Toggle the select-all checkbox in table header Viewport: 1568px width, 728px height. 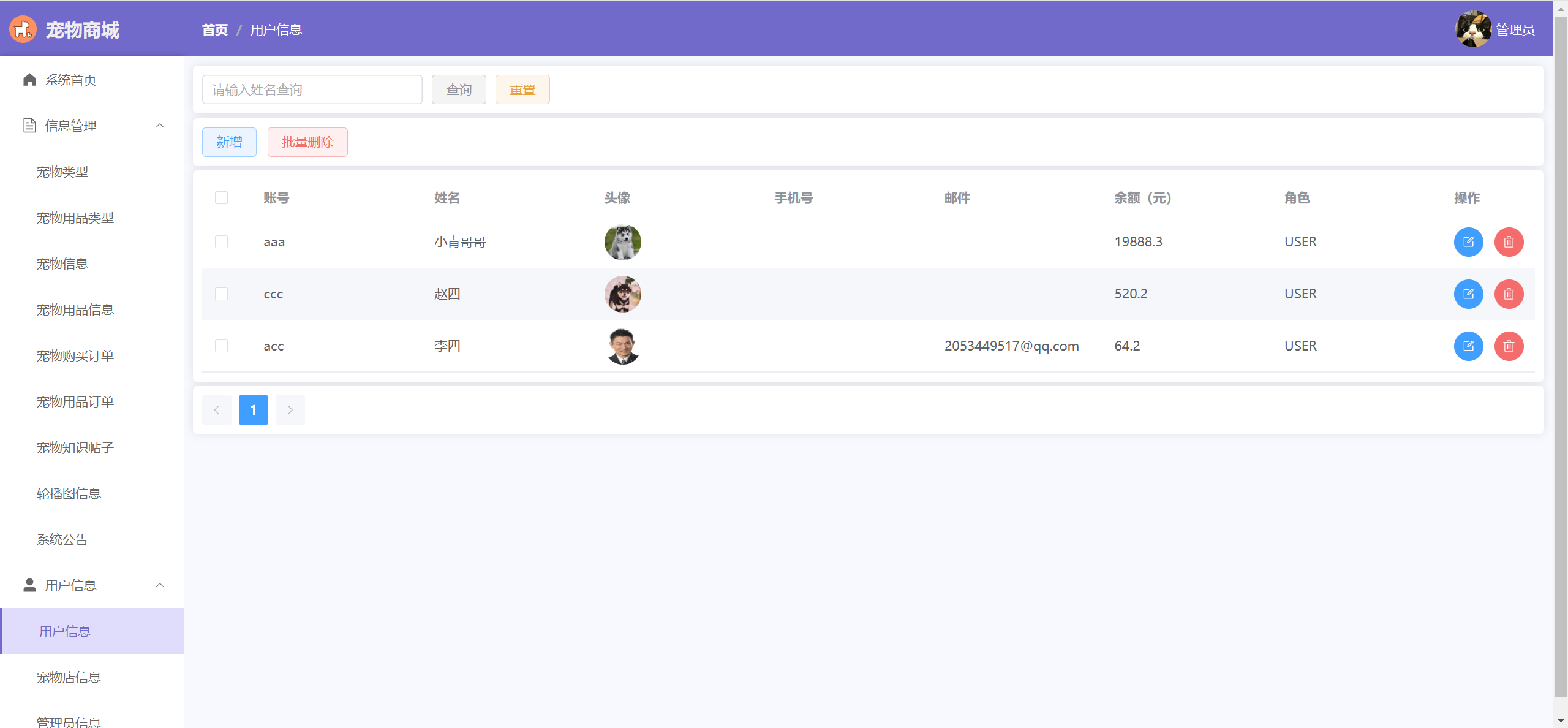(x=221, y=198)
